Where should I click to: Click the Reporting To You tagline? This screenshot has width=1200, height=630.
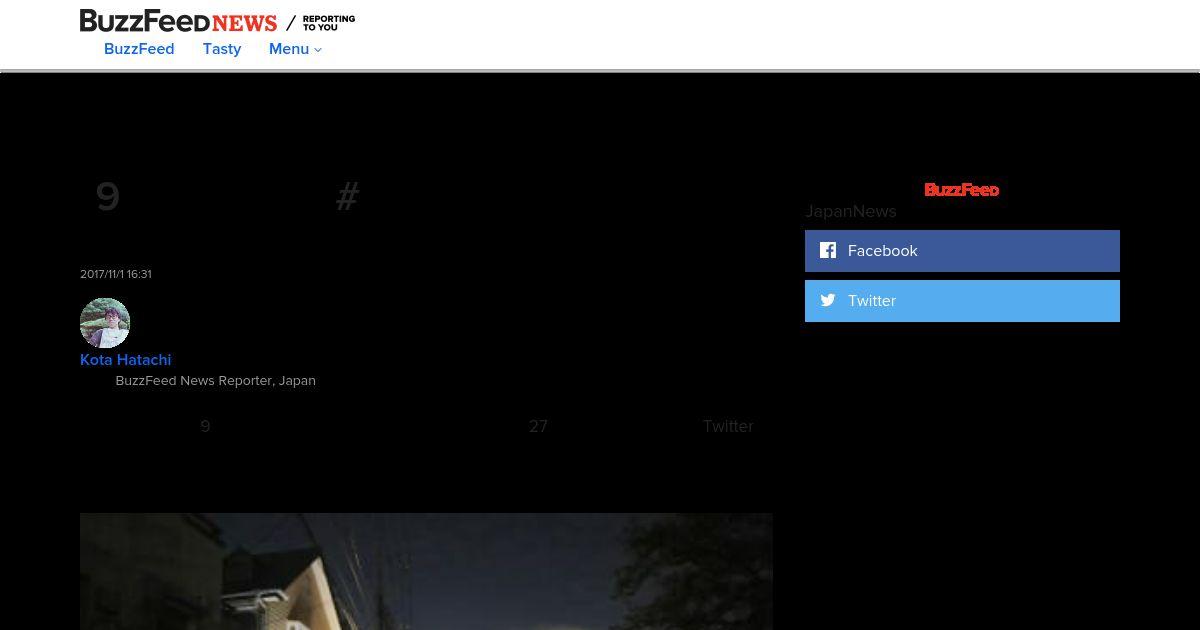coord(329,23)
